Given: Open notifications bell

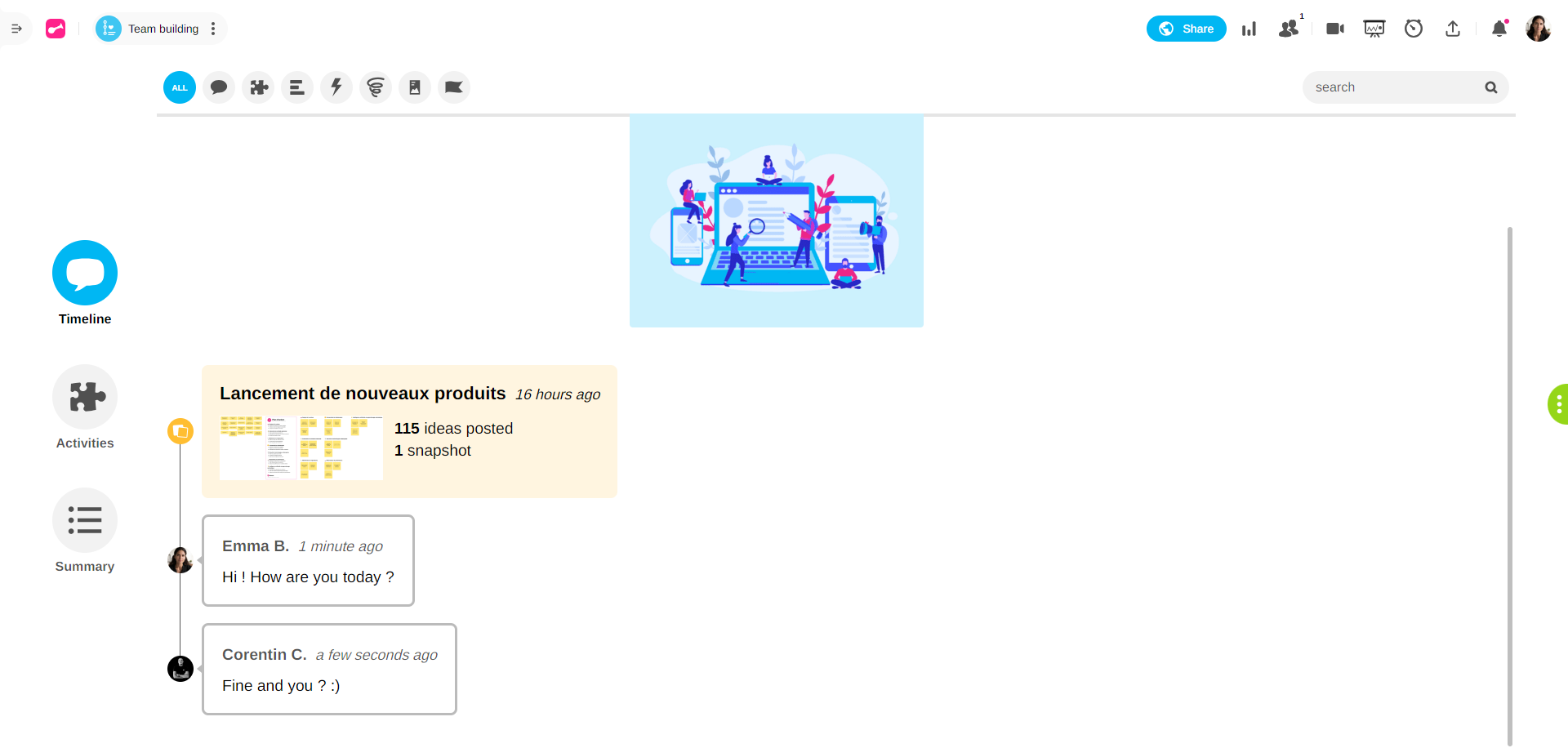Looking at the screenshot, I should click(1499, 29).
